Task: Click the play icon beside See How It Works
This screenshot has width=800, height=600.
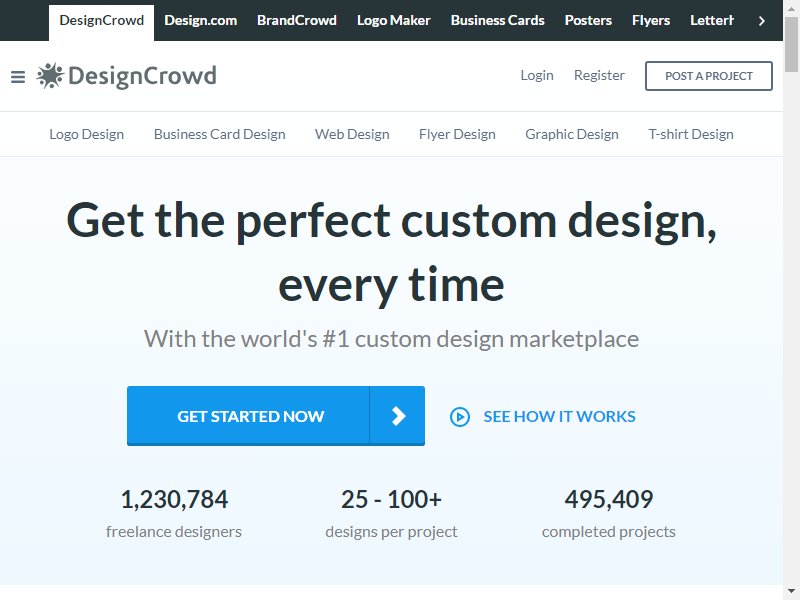Action: pos(460,417)
